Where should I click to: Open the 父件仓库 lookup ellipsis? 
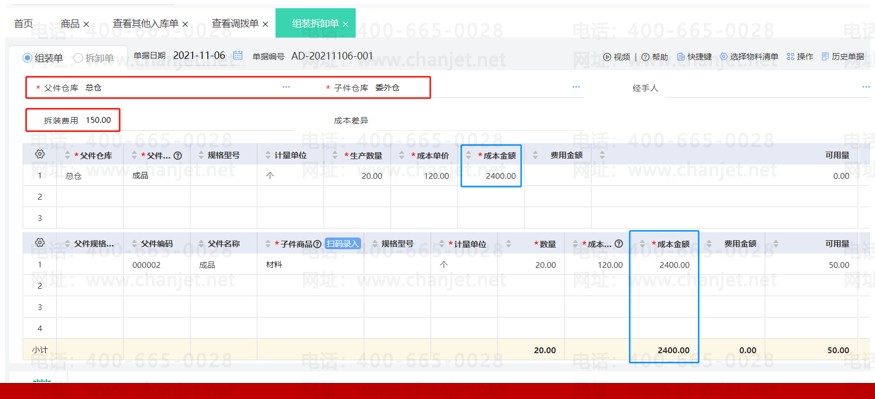coord(286,87)
